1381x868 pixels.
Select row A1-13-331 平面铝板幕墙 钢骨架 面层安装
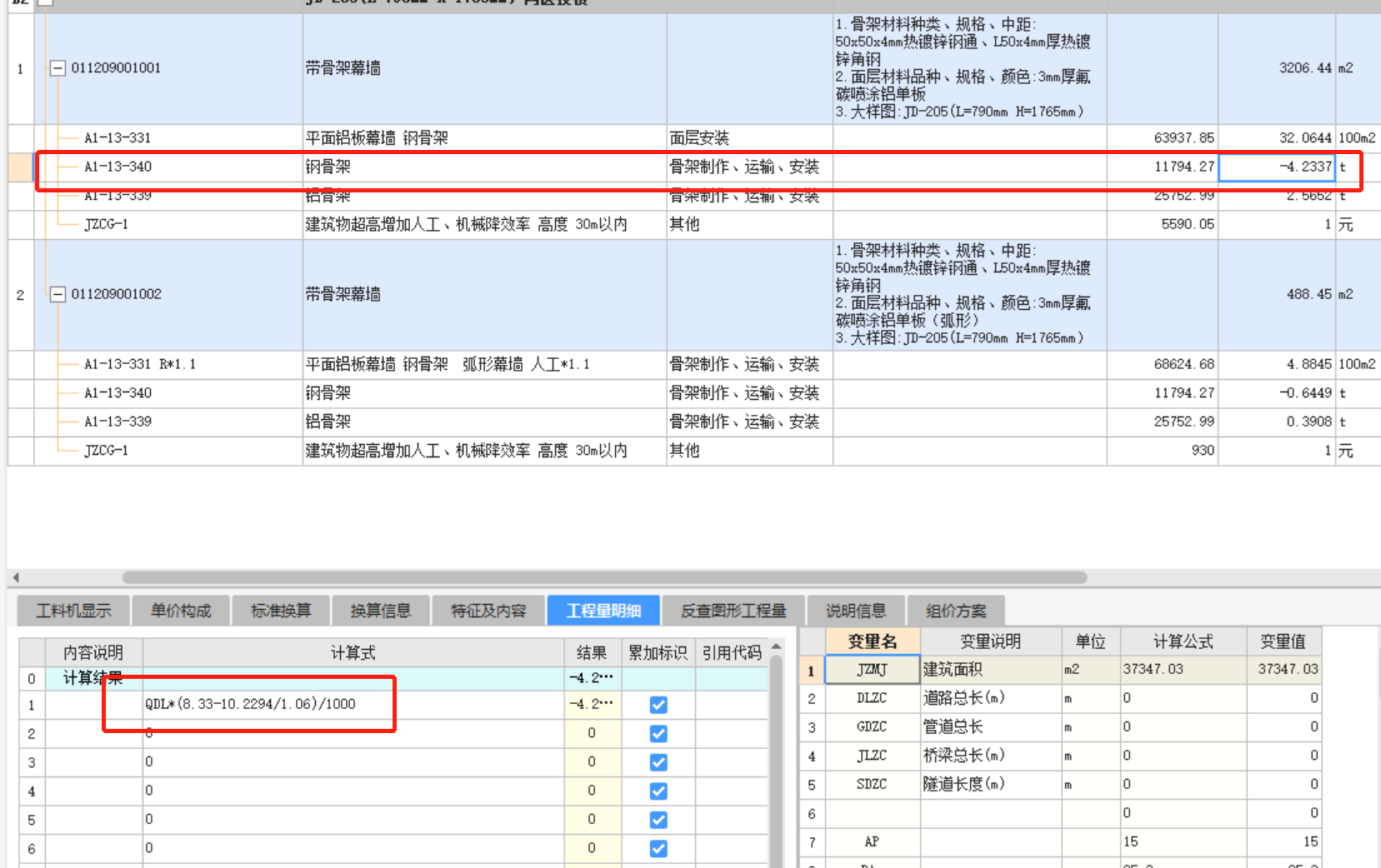point(693,138)
